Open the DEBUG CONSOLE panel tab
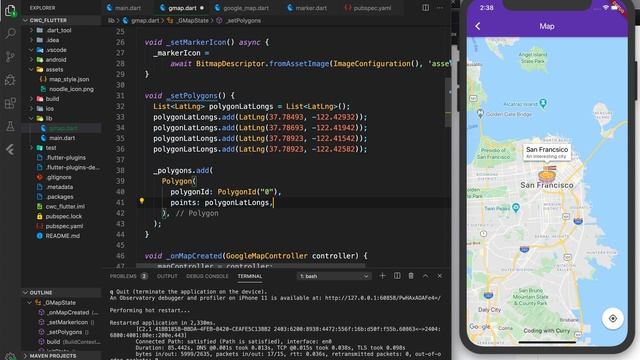 coord(207,276)
